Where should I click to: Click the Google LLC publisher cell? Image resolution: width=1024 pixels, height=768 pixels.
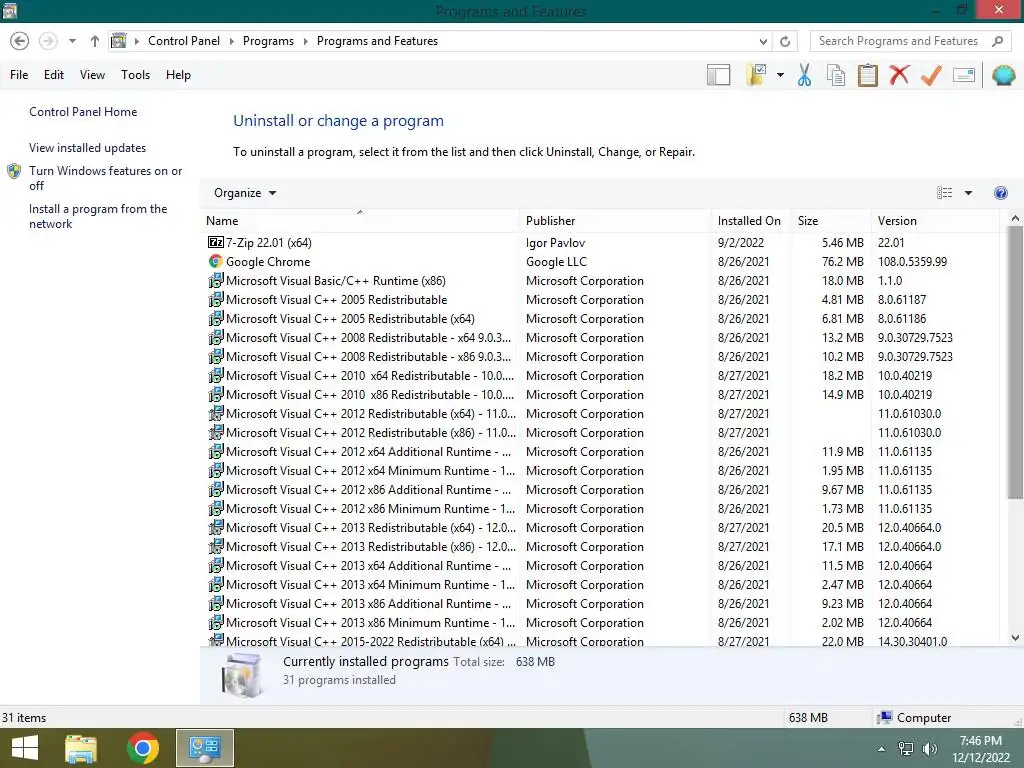(556, 262)
